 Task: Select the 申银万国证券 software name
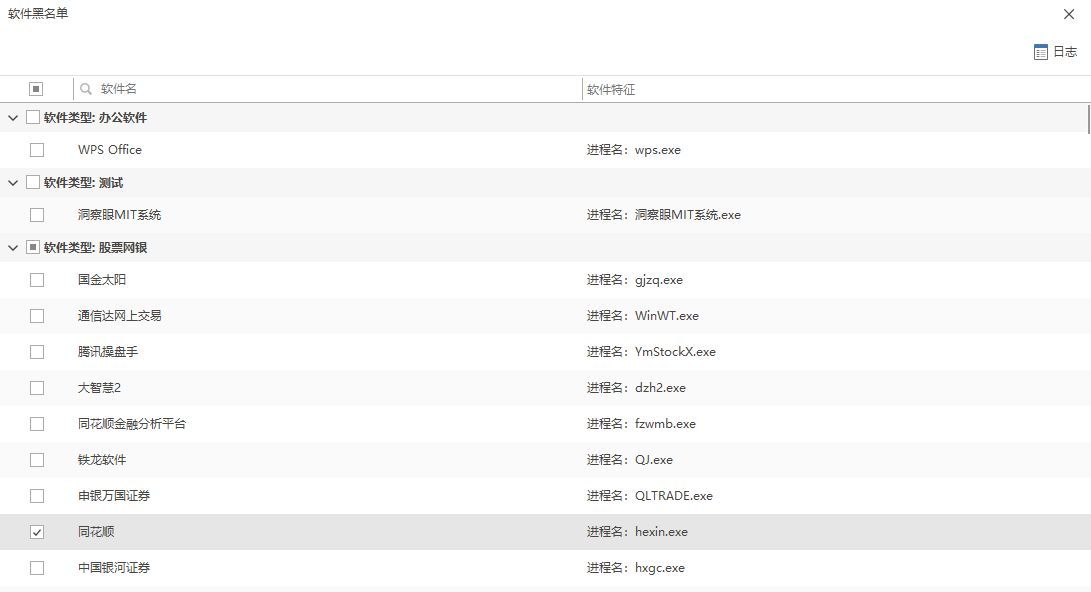pos(114,496)
